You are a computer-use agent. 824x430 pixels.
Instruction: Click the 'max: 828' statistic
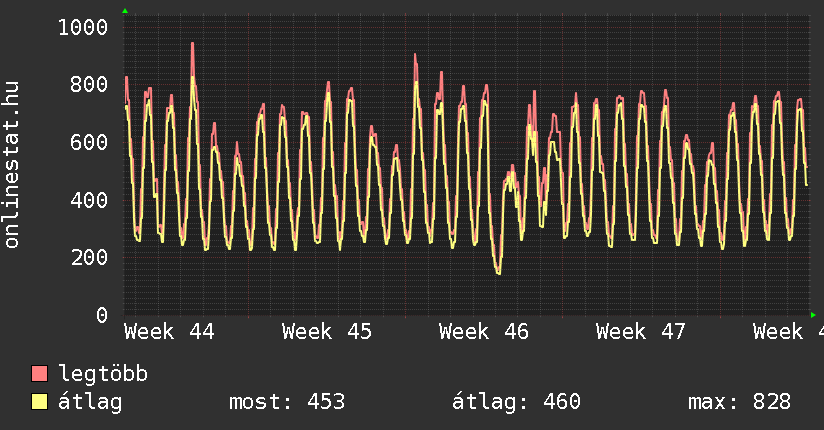[x=739, y=402]
